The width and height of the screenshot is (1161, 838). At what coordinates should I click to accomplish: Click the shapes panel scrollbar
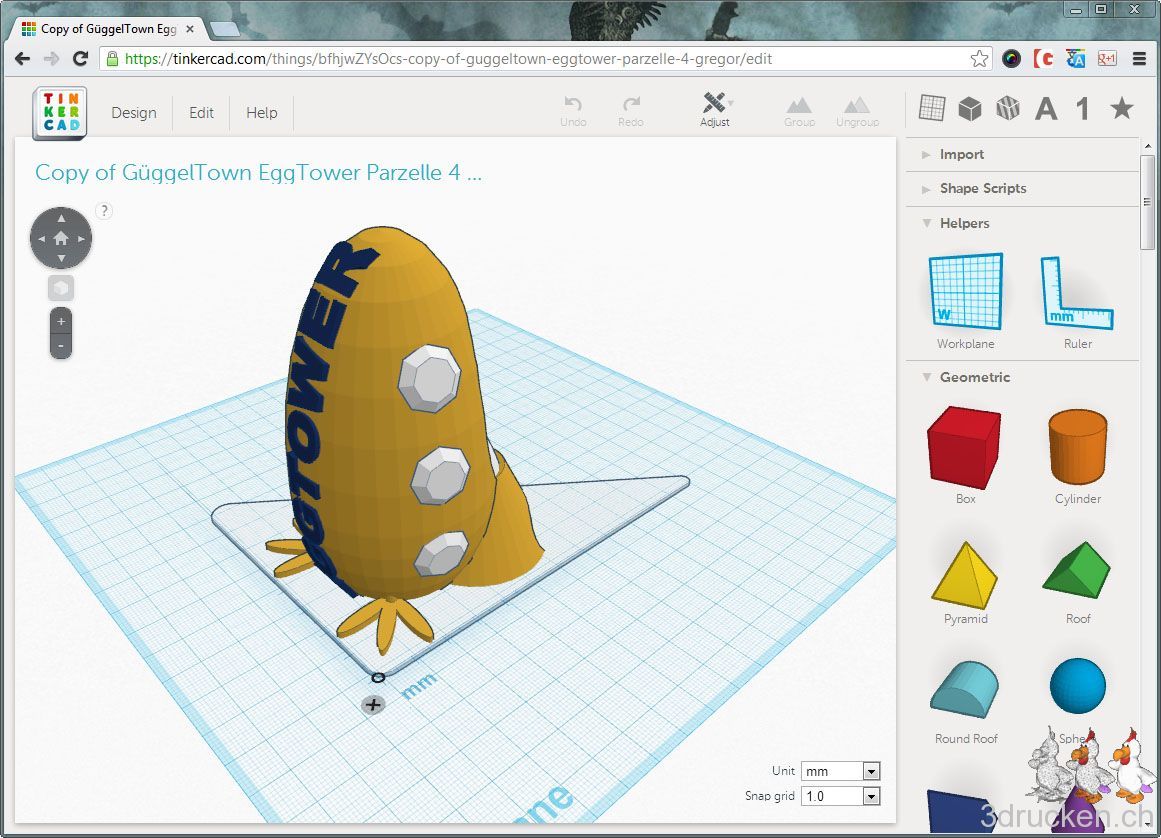(1147, 201)
